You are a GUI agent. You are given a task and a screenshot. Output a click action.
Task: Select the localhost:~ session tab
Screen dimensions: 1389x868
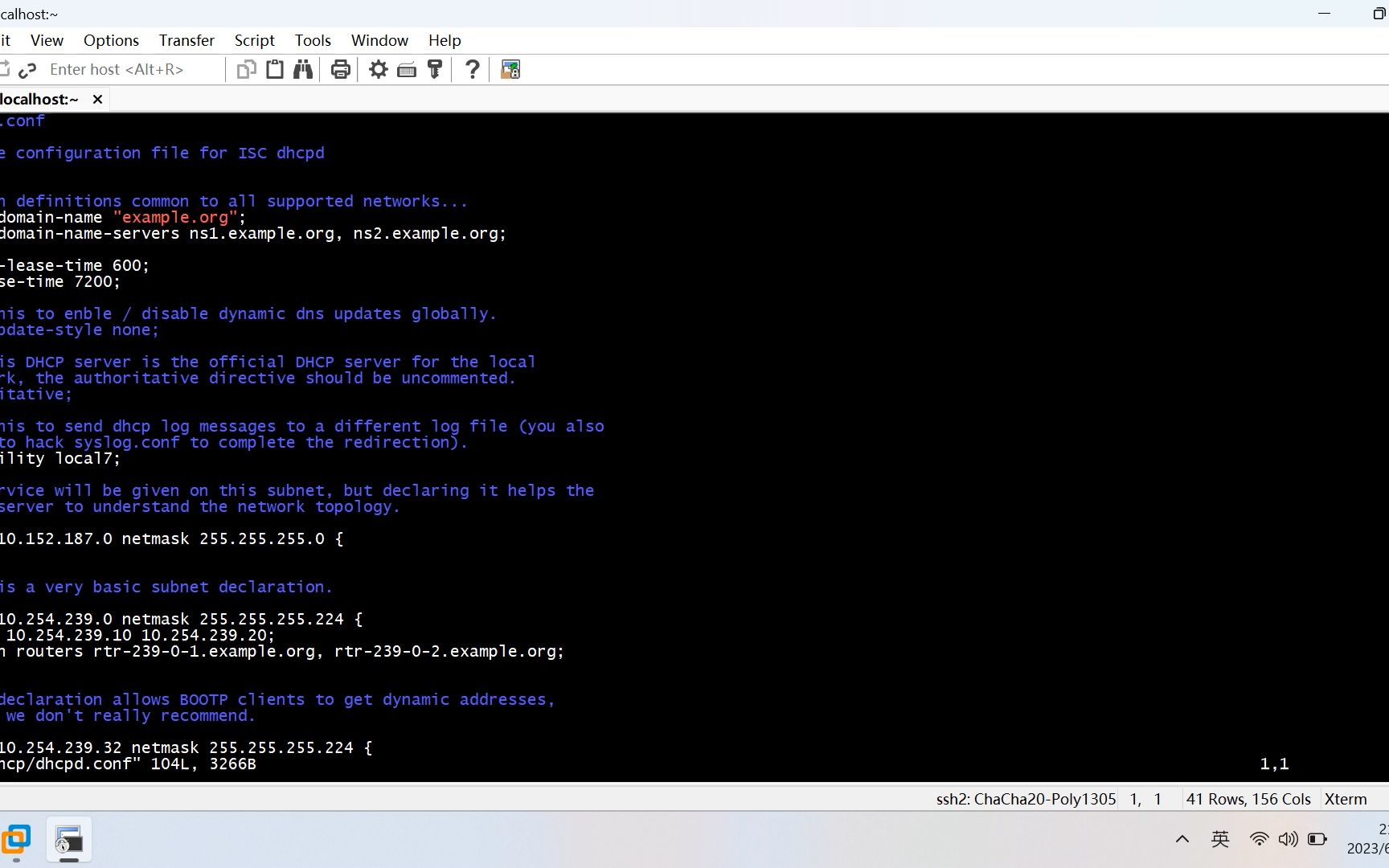(39, 99)
